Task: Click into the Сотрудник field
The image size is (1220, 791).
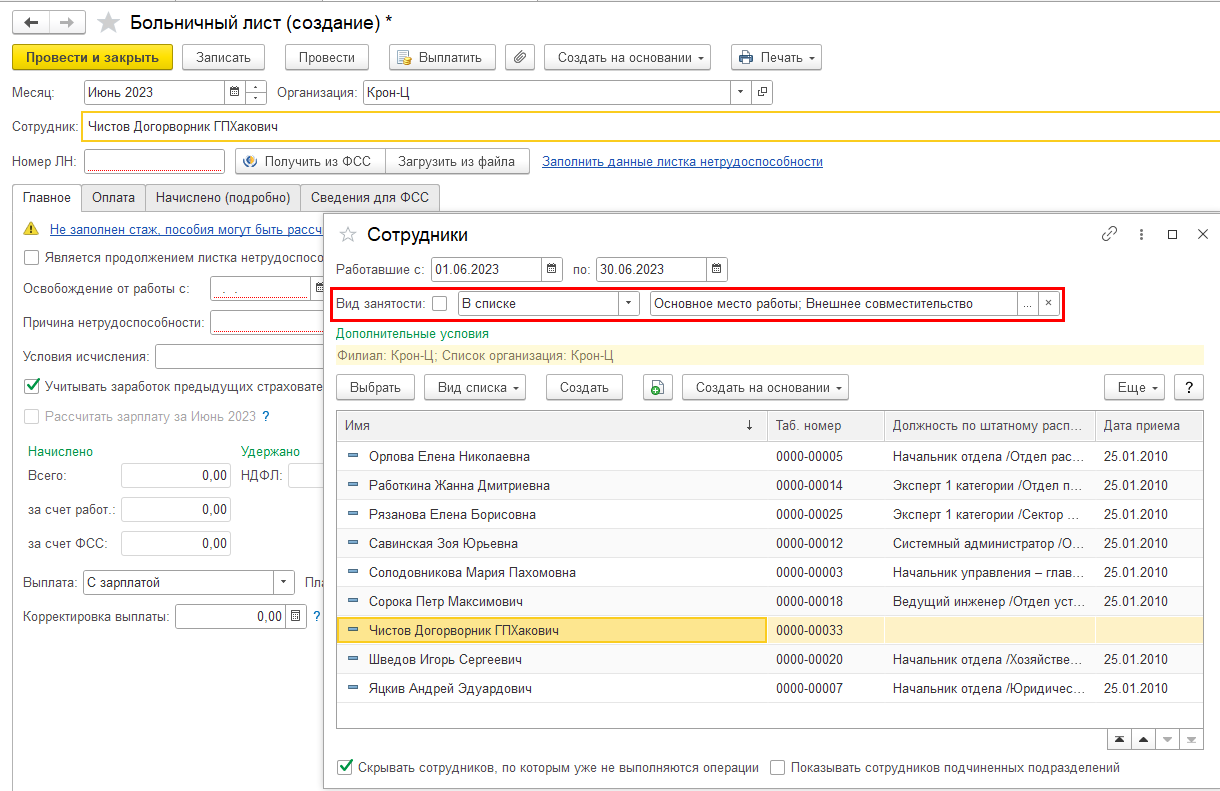Action: [x=650, y=126]
